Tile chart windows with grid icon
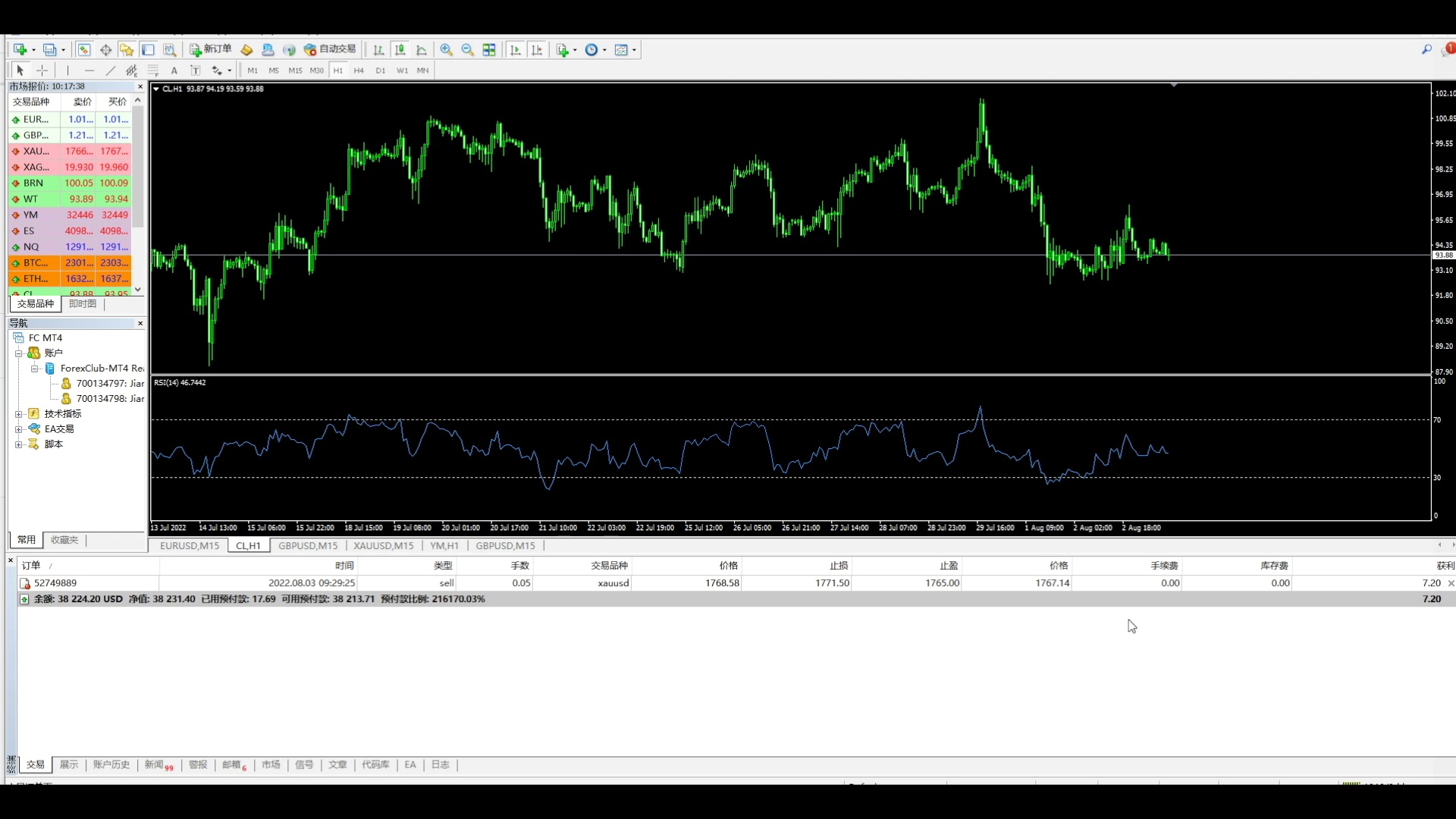 point(489,49)
